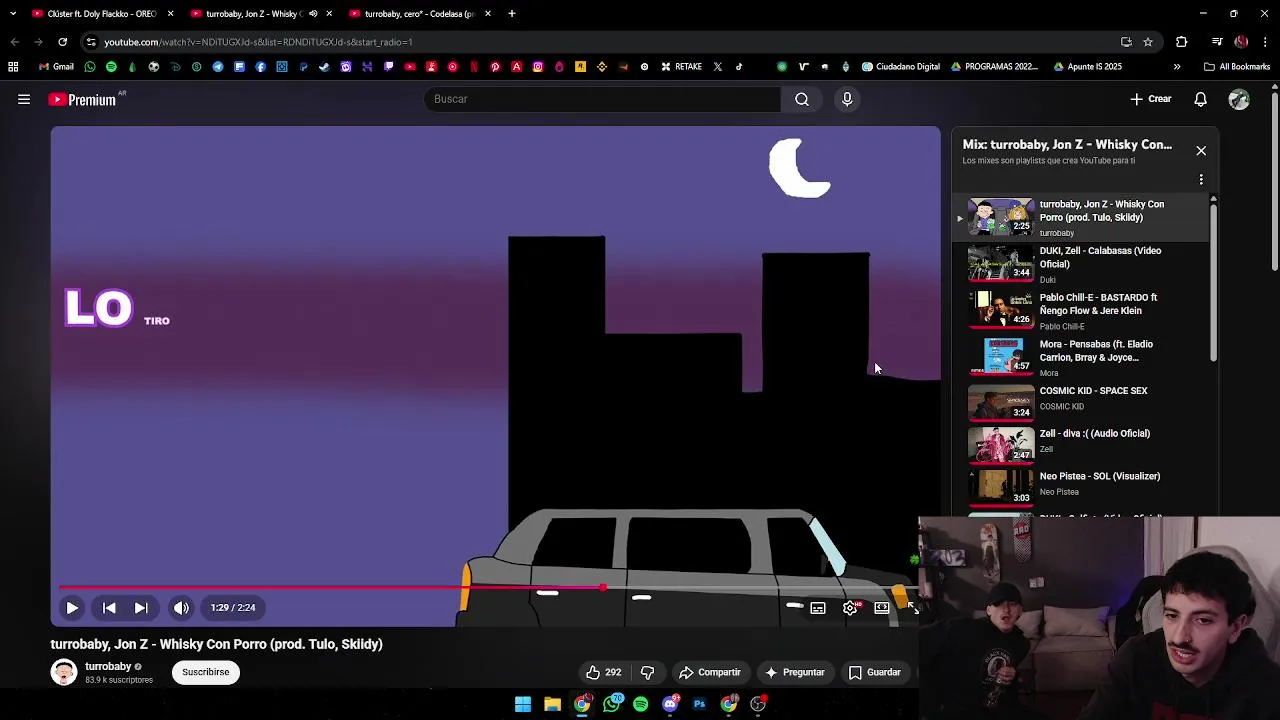Screen dimensions: 1280x720
Task: Open a new browser tab
Action: pos(511,14)
